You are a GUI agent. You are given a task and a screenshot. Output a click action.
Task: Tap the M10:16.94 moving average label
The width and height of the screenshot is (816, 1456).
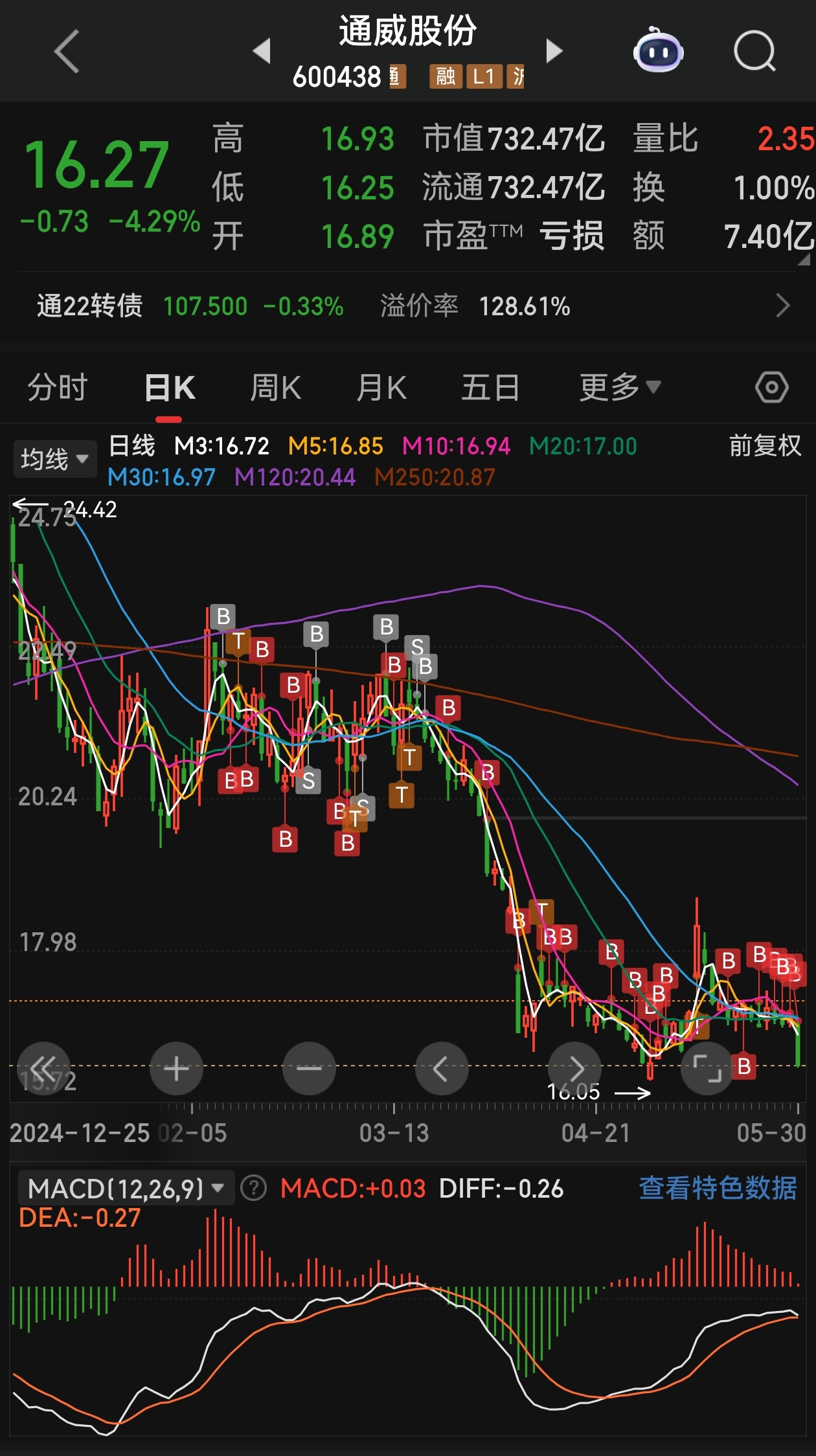pyautogui.click(x=456, y=446)
